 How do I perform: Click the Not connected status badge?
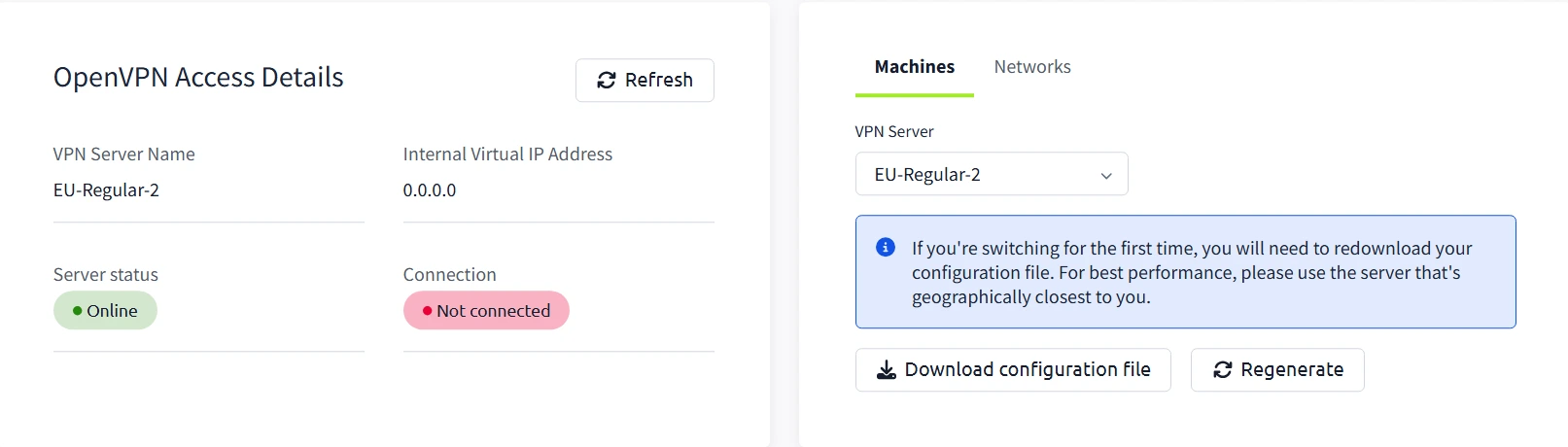click(486, 311)
